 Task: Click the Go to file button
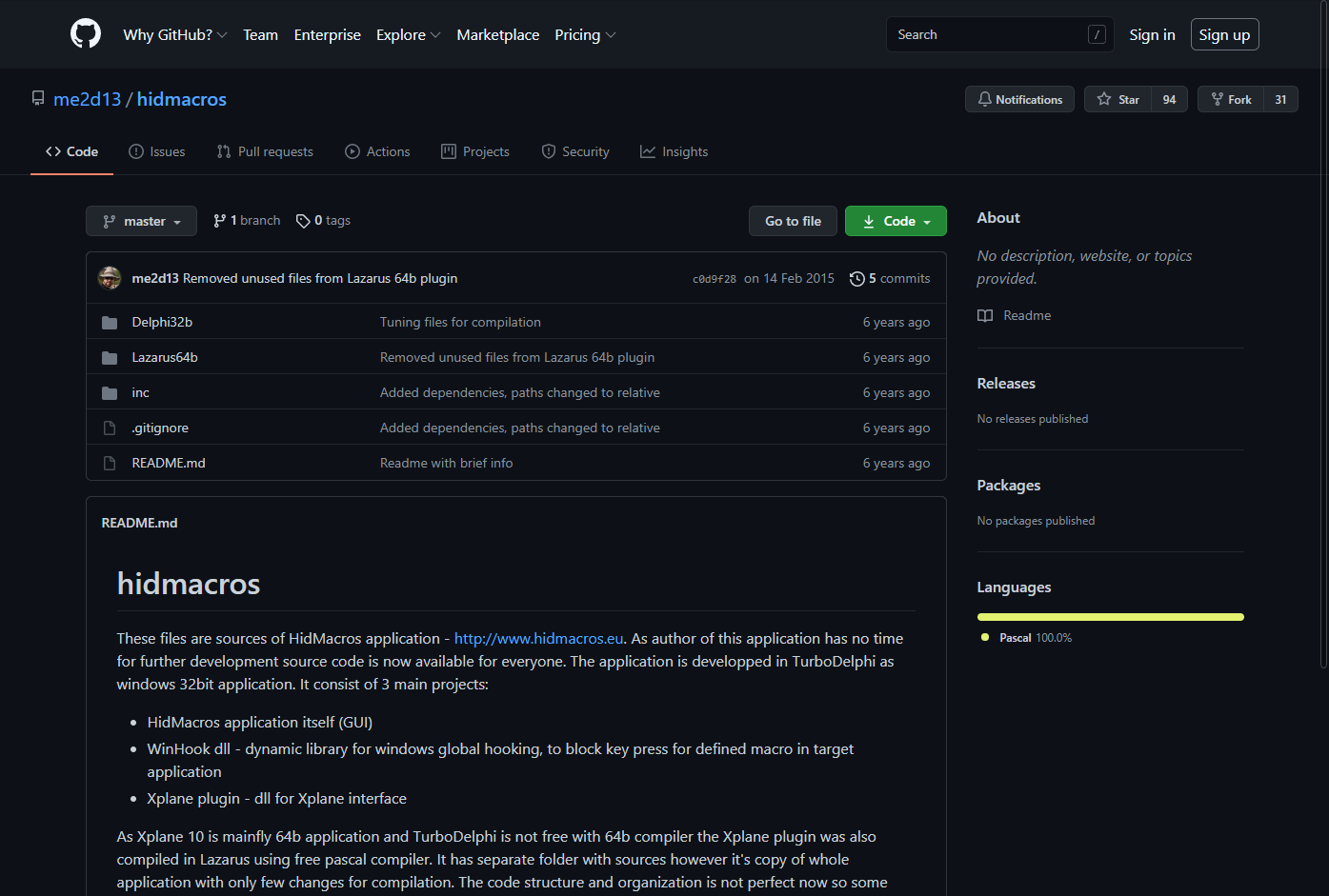click(x=793, y=221)
